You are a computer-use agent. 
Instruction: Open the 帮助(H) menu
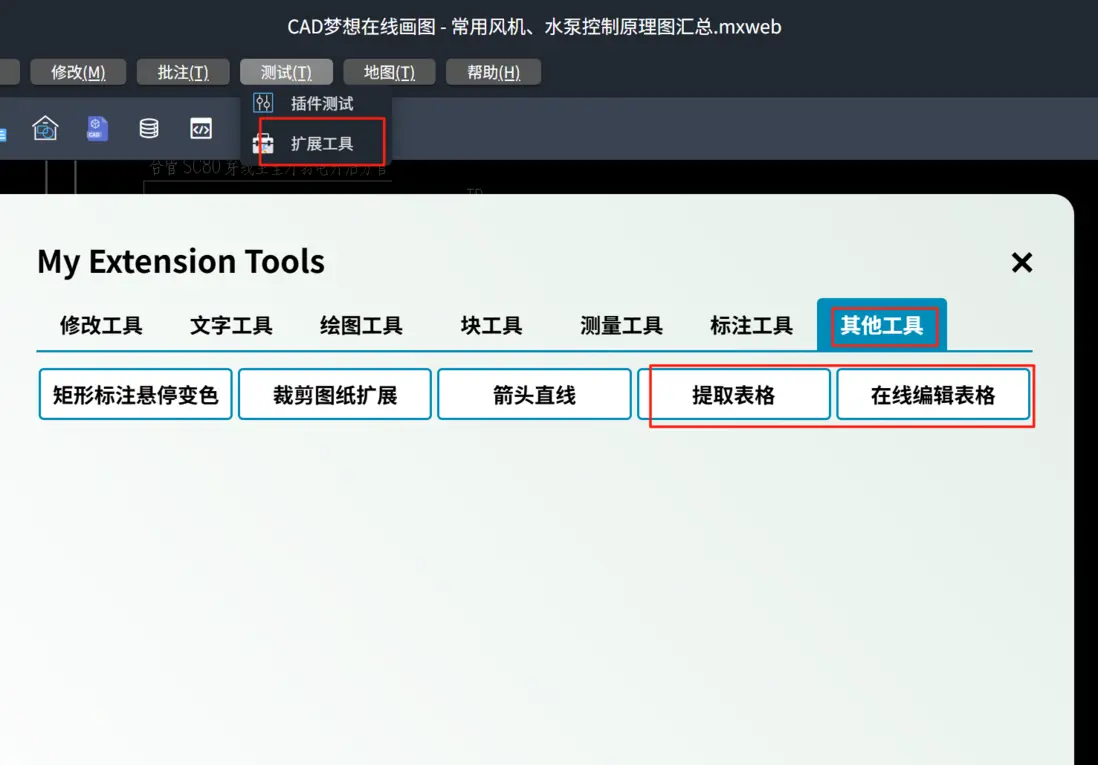tap(493, 72)
